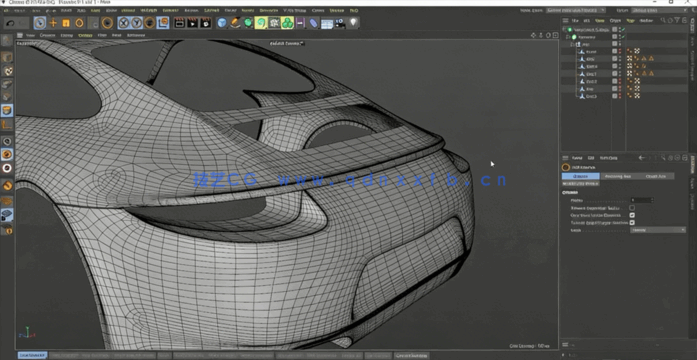Screen dimensions: 697x360
Task: Click the Render View clapperboard icon
Action: (180, 23)
